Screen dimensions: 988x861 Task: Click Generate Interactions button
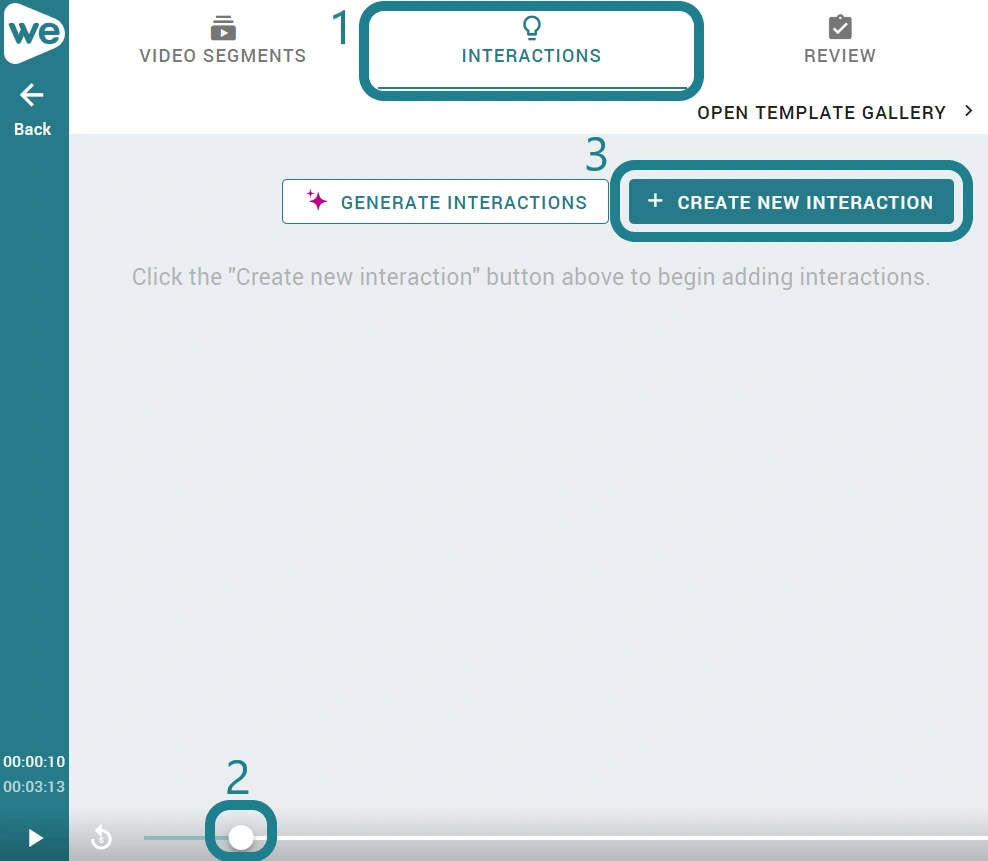(x=445, y=202)
